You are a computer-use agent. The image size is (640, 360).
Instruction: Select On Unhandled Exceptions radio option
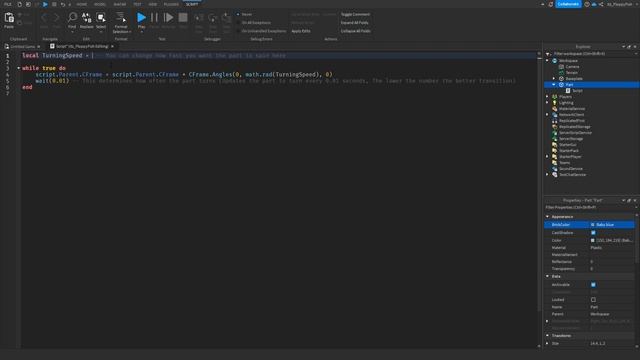click(238, 31)
